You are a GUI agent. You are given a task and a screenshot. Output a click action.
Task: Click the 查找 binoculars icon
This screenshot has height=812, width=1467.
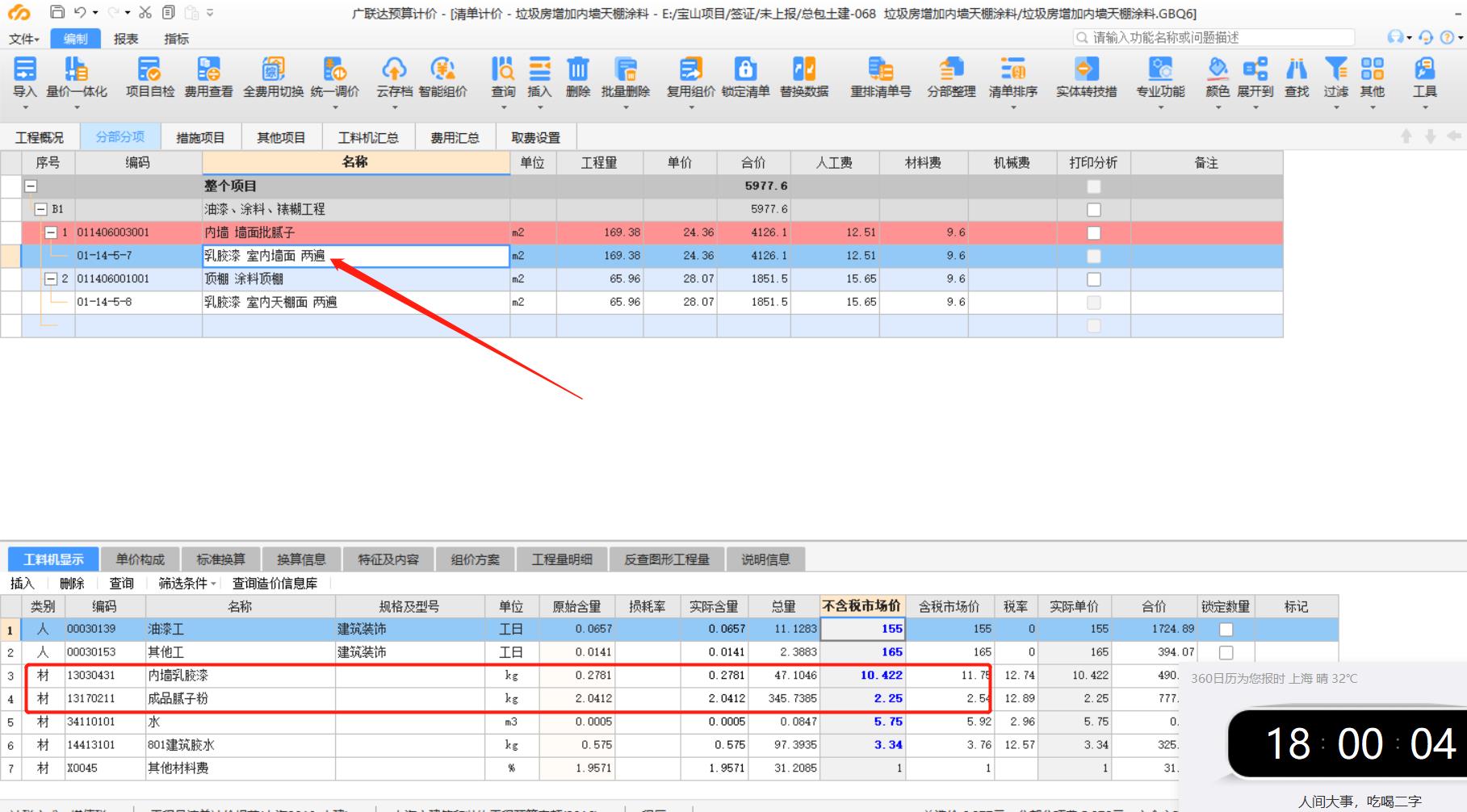[1297, 69]
